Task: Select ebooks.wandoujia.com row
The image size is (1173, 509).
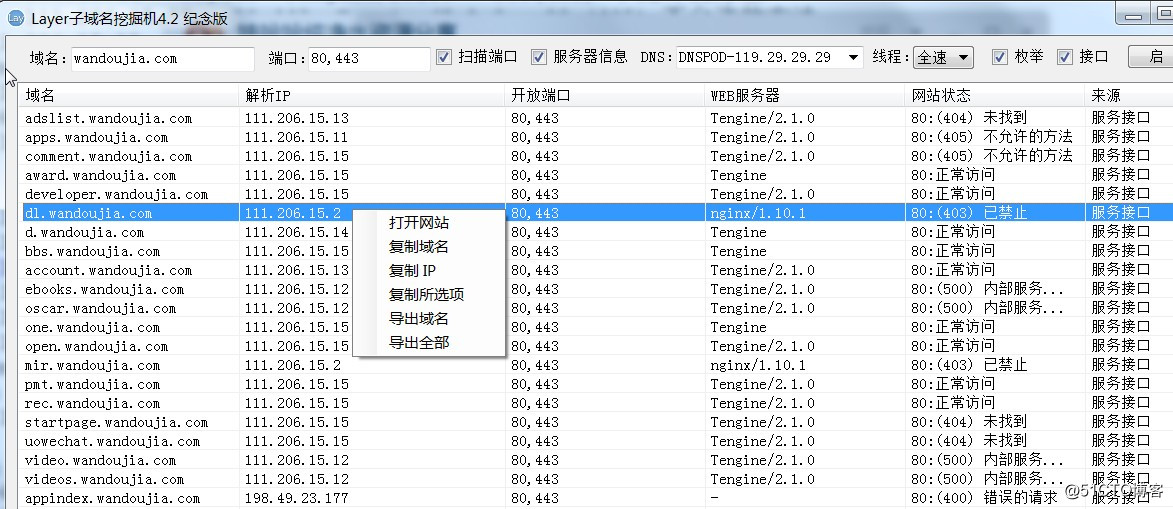Action: [x=596, y=290]
